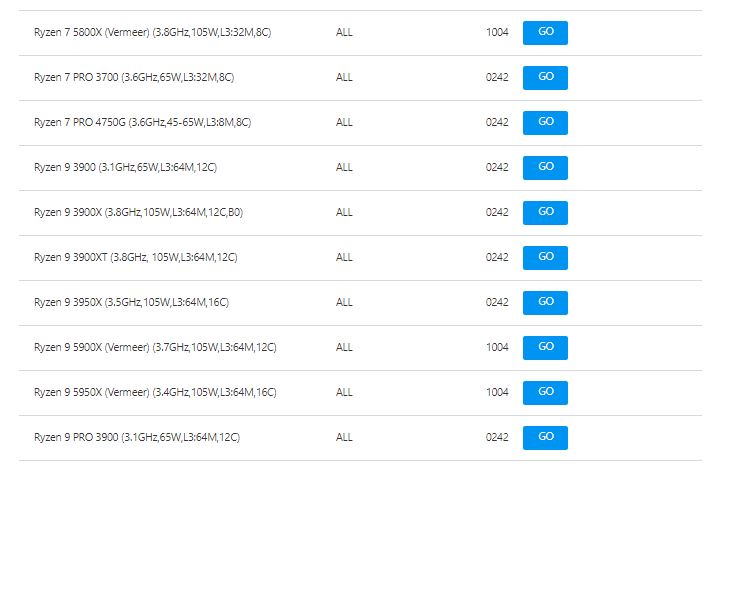750x600 pixels.
Task: Click 1004 in Ryzen 9 5900X row
Action: tap(497, 347)
